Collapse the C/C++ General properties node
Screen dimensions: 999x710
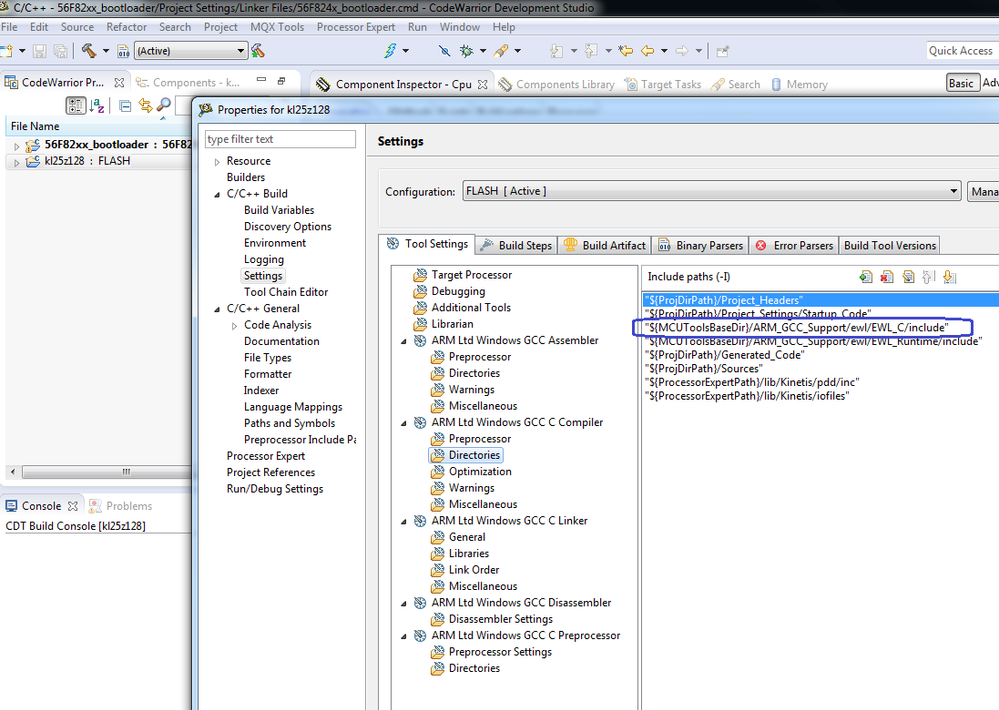pos(217,309)
